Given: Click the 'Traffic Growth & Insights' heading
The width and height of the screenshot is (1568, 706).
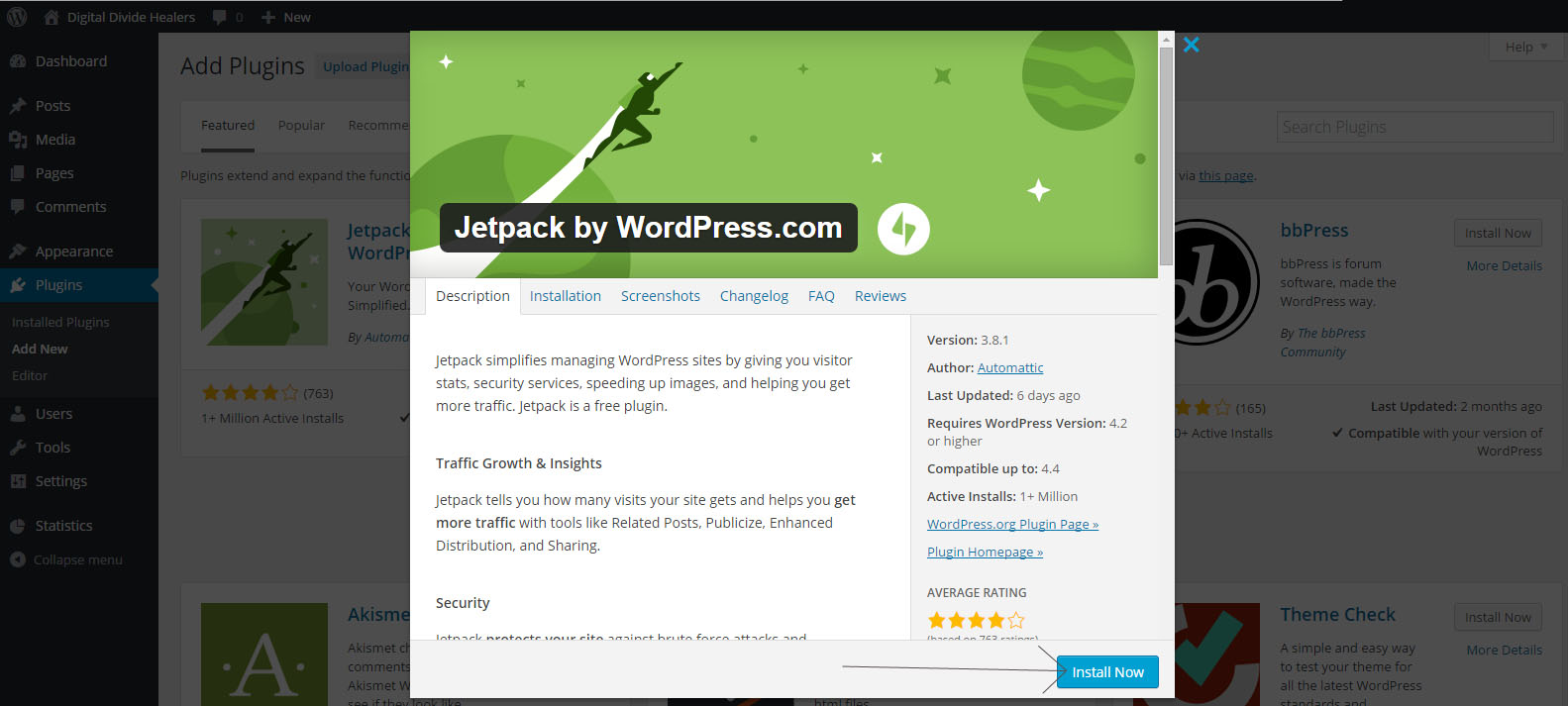Looking at the screenshot, I should [x=519, y=463].
